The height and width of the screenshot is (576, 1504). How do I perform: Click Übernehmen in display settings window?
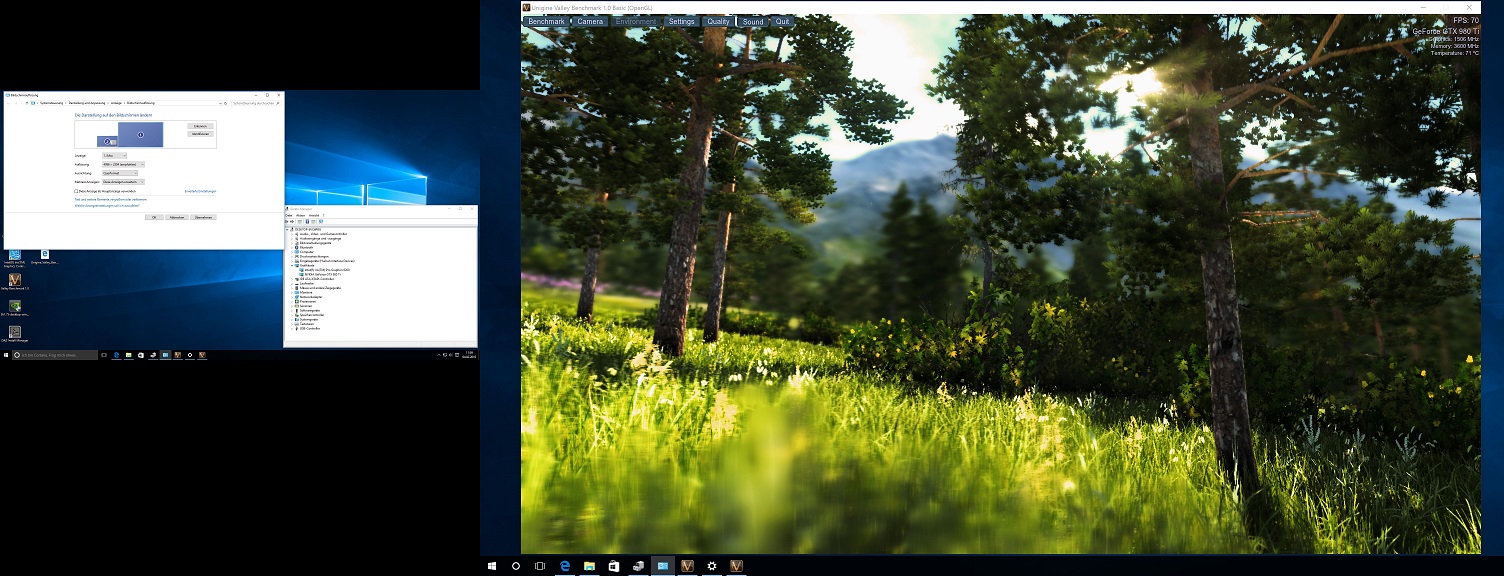click(x=203, y=217)
